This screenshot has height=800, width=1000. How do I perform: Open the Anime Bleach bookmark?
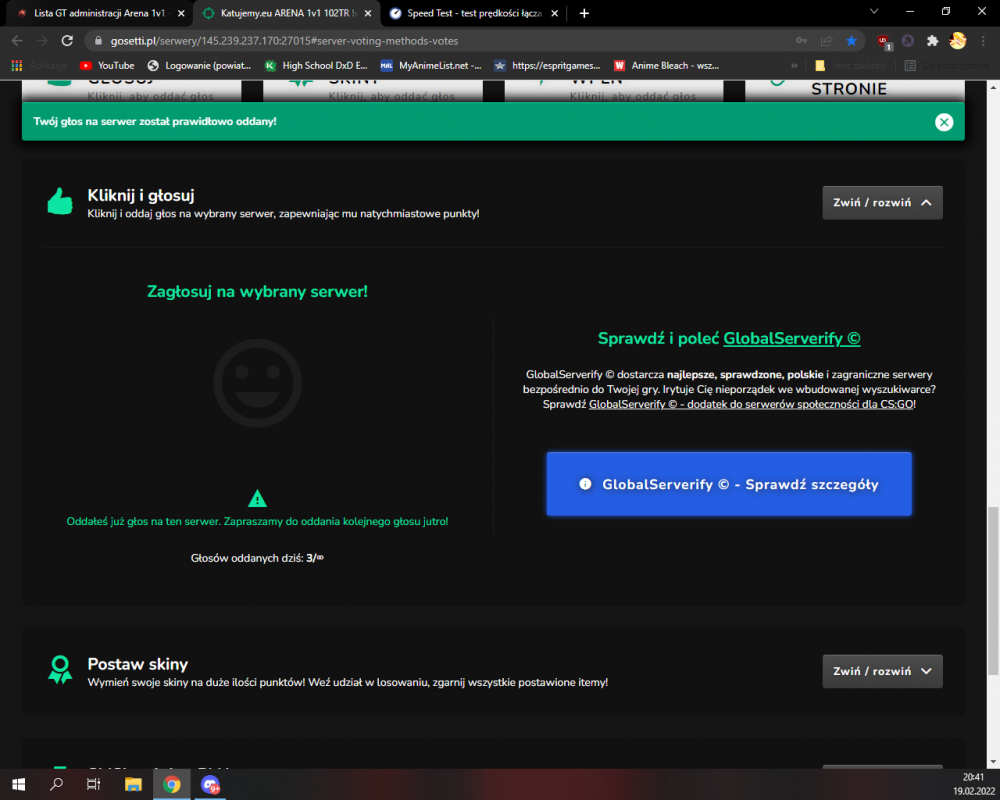tap(666, 66)
